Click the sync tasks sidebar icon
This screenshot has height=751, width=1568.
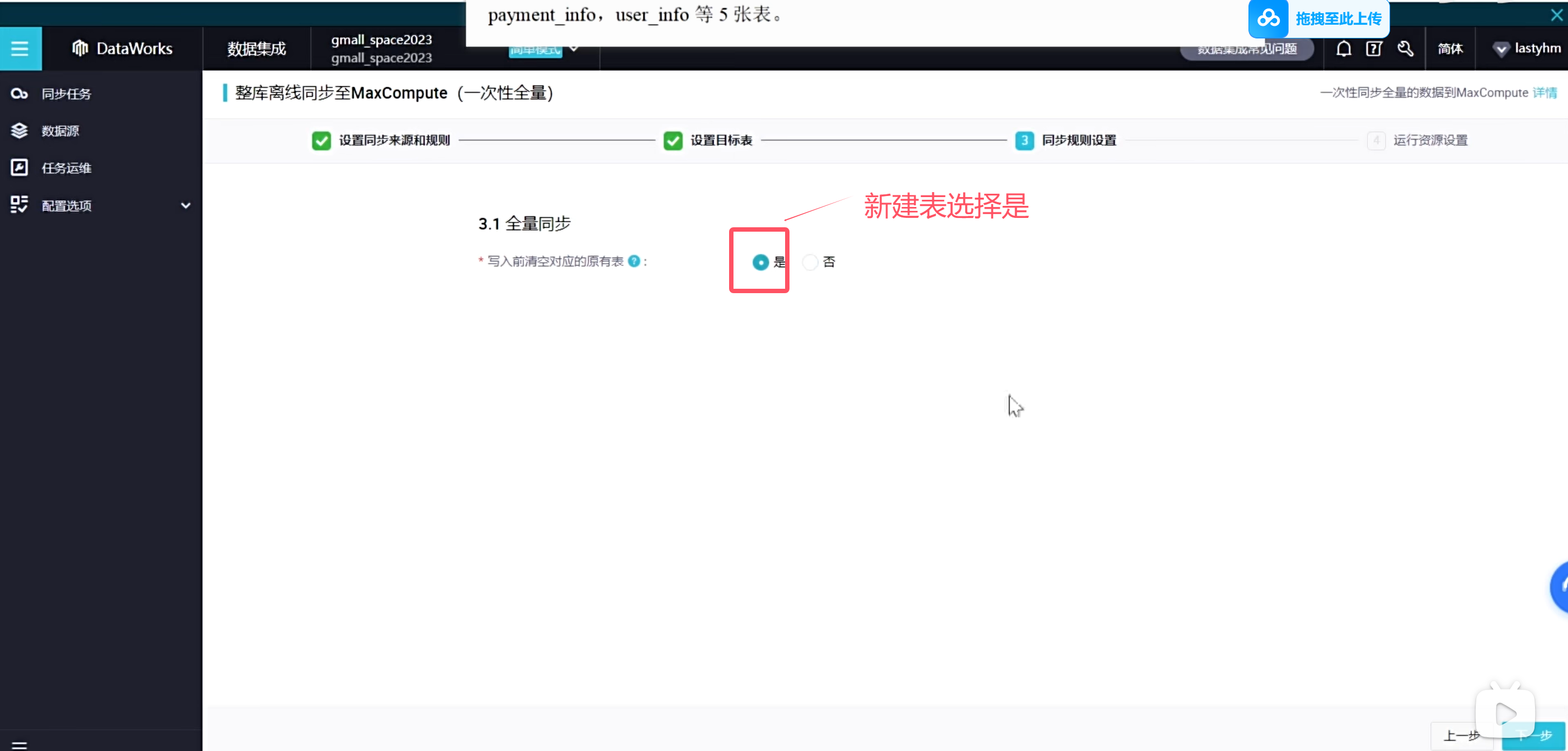coord(19,94)
